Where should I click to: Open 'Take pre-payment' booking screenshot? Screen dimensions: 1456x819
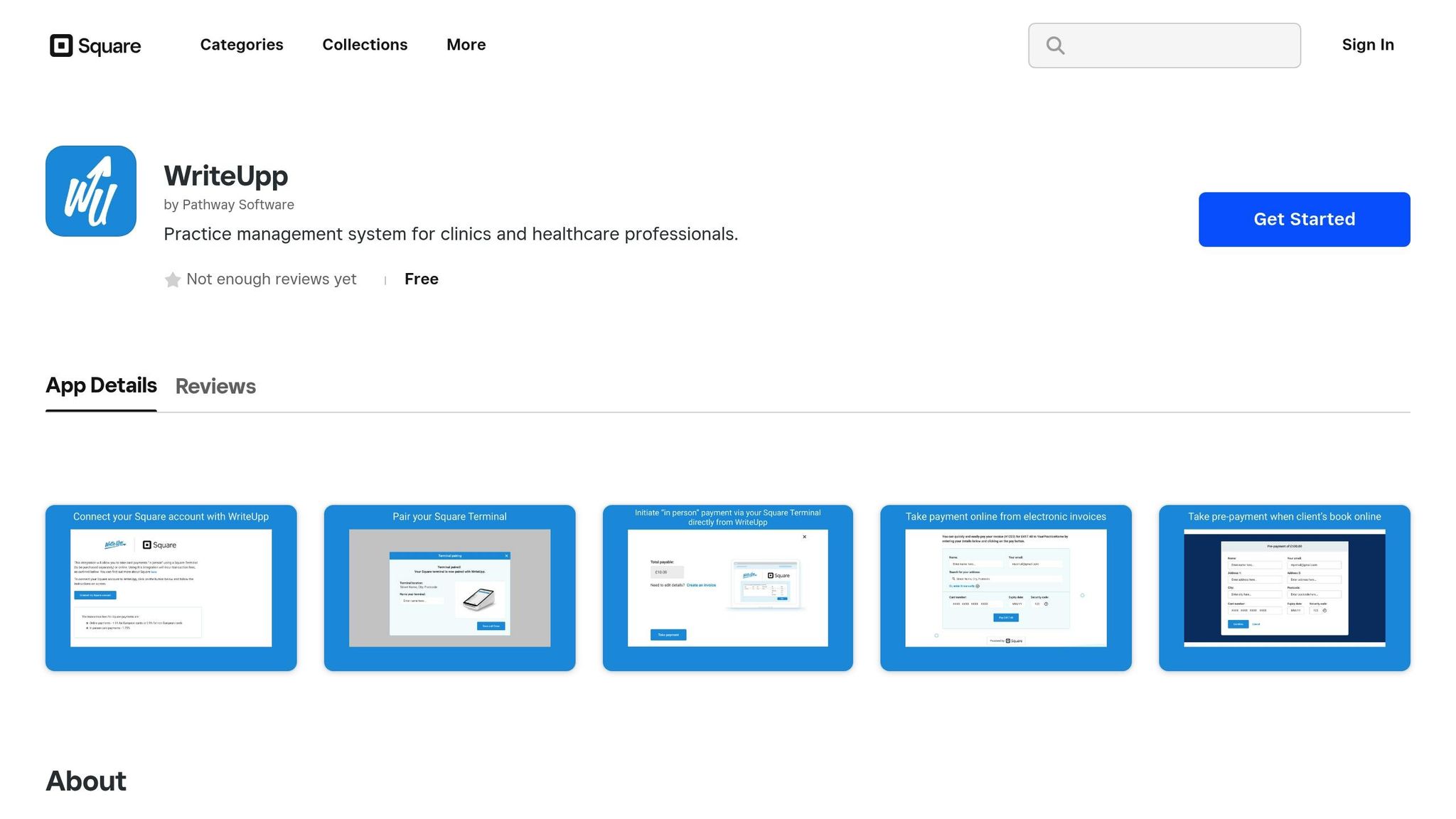1285,588
